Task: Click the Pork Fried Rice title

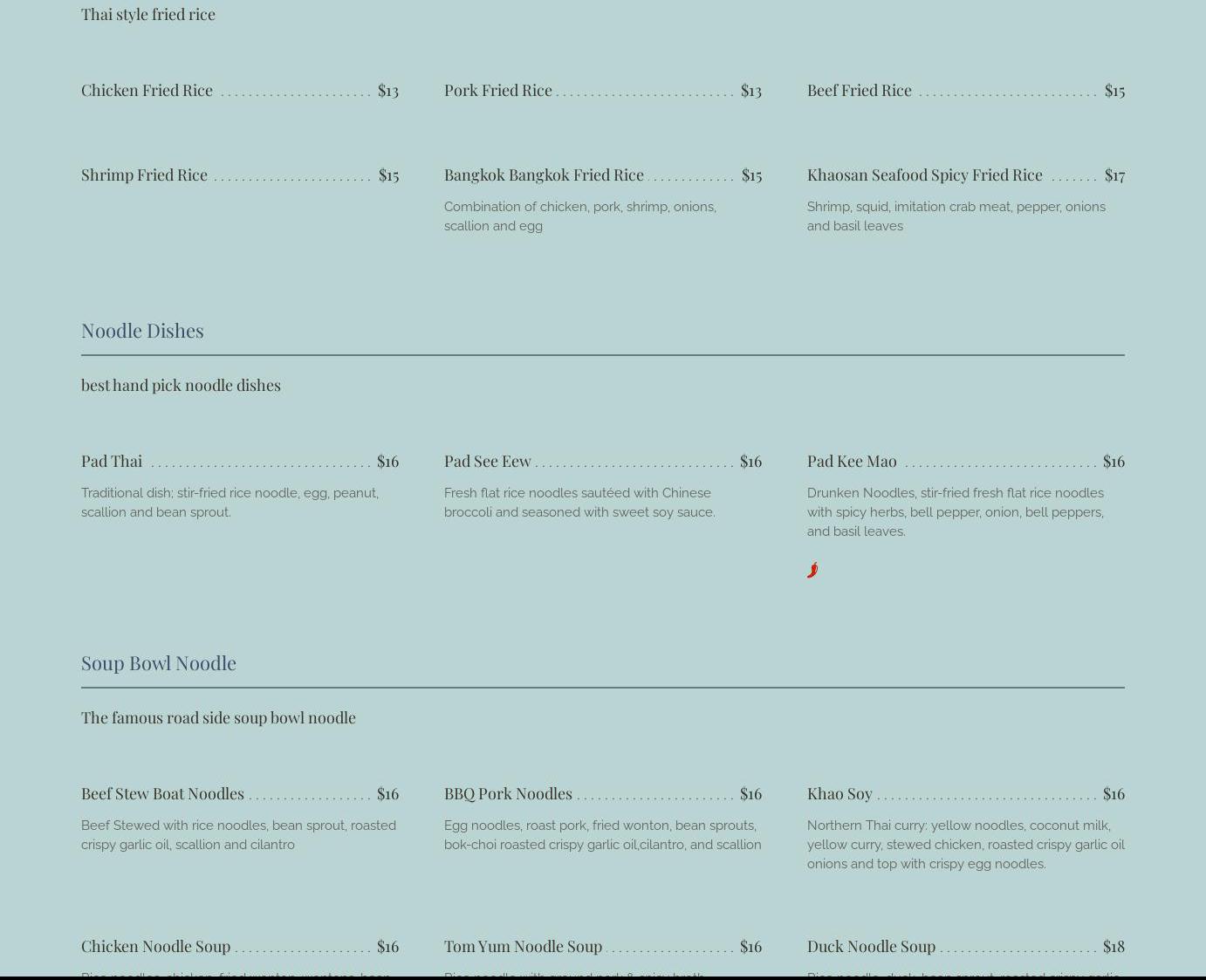Action: 497,90
